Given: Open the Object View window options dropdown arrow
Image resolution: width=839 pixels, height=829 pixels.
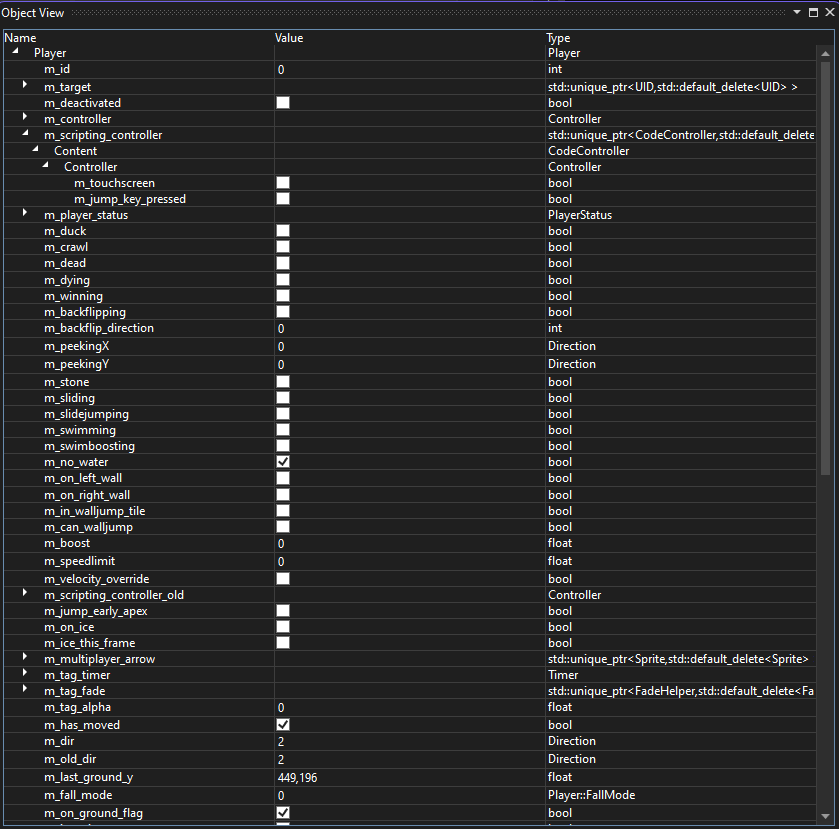Looking at the screenshot, I should coord(797,13).
